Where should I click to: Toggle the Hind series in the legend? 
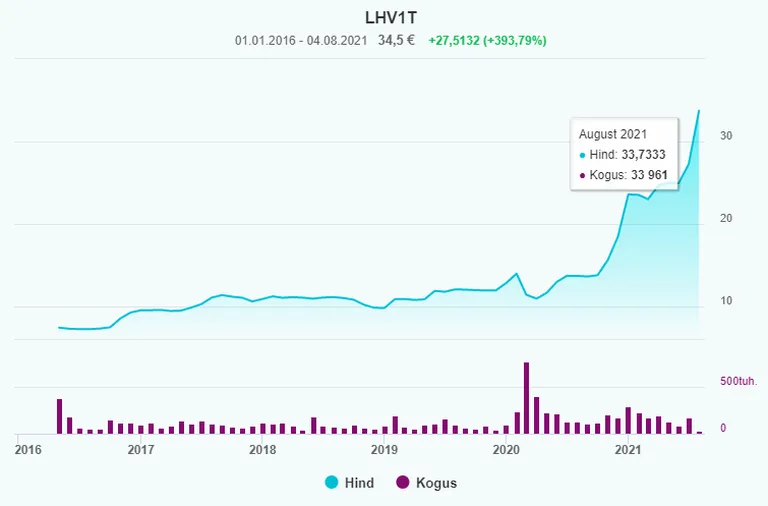(x=350, y=482)
